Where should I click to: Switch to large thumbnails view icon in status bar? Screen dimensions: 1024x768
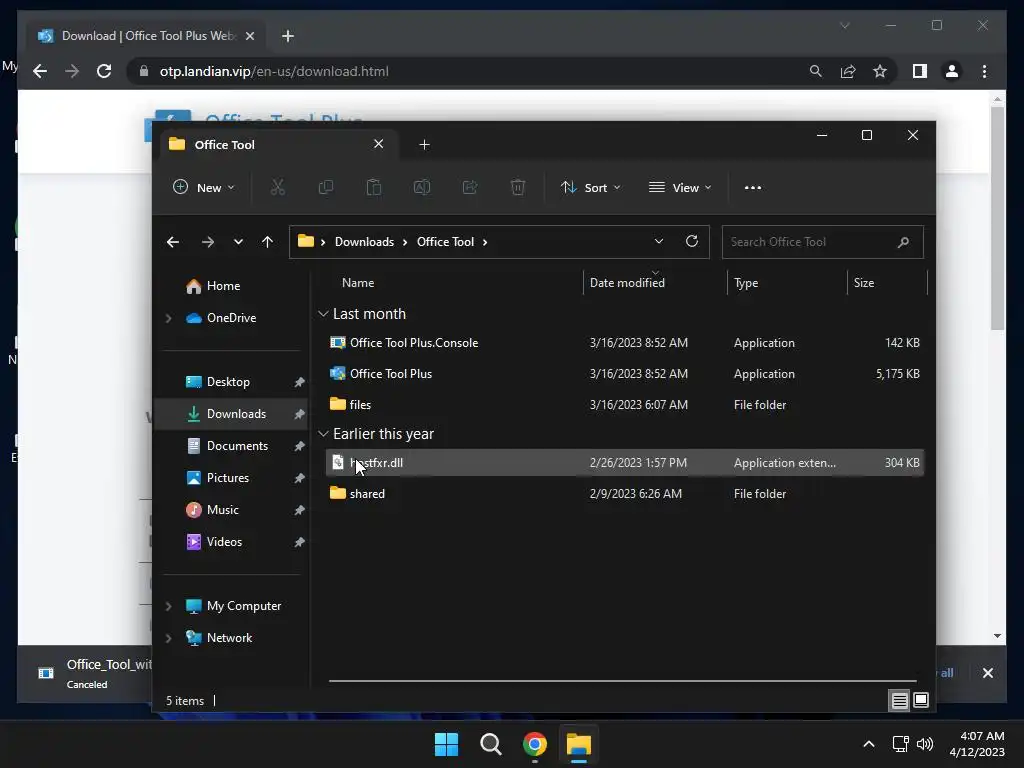click(921, 701)
